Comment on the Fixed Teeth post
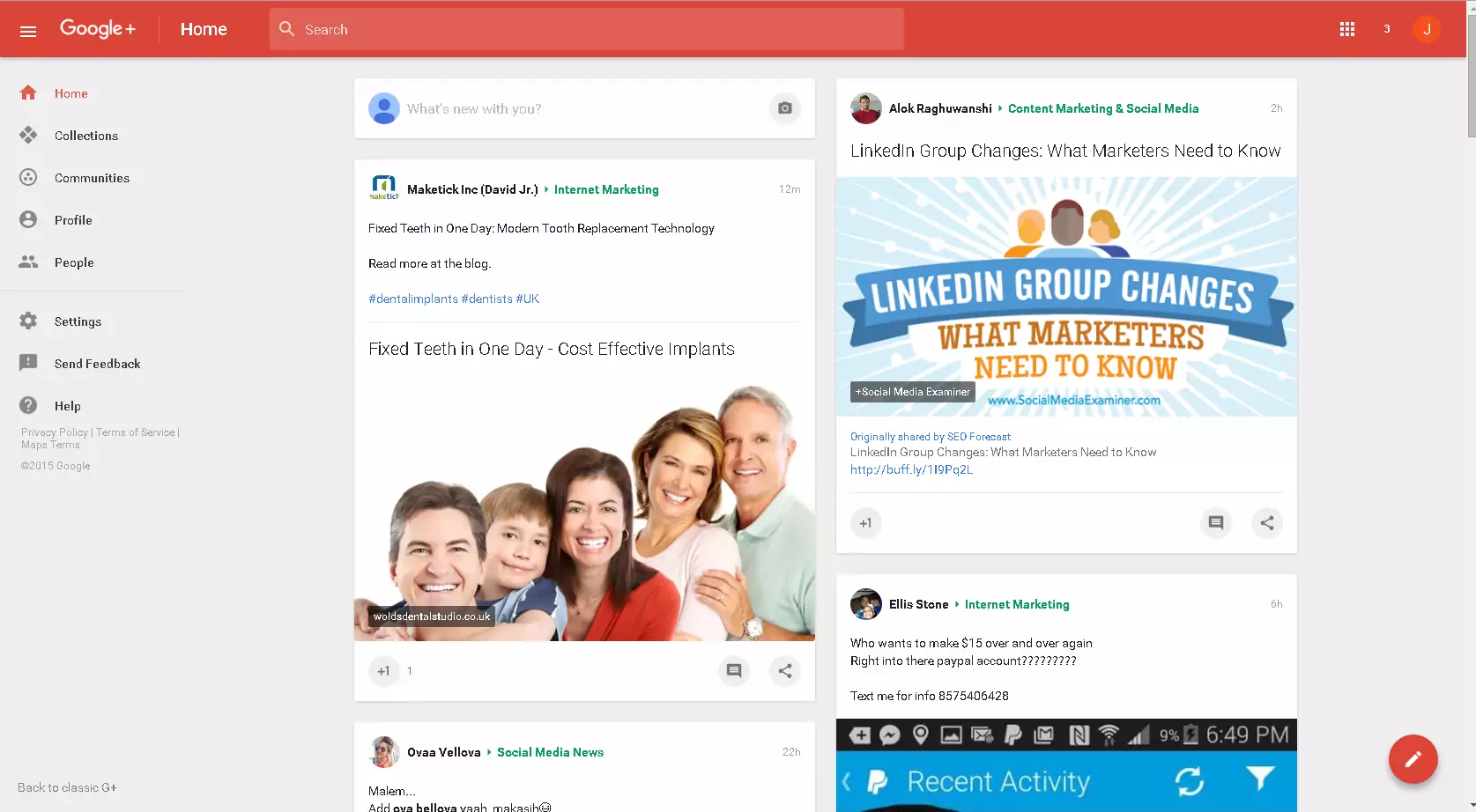 coord(733,671)
